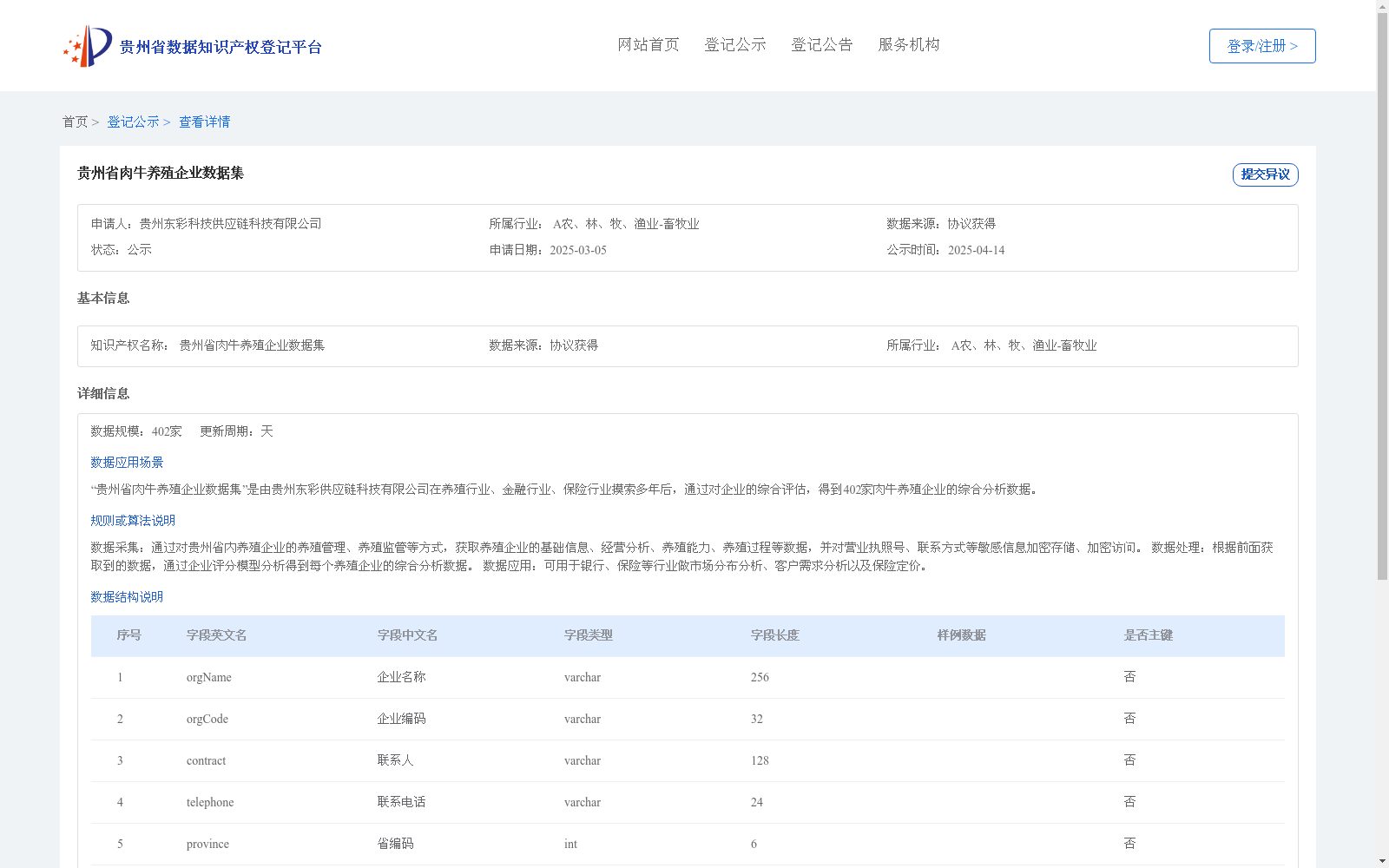Click the int type cell in province row
Screen dimensions: 1389x868
point(570,844)
